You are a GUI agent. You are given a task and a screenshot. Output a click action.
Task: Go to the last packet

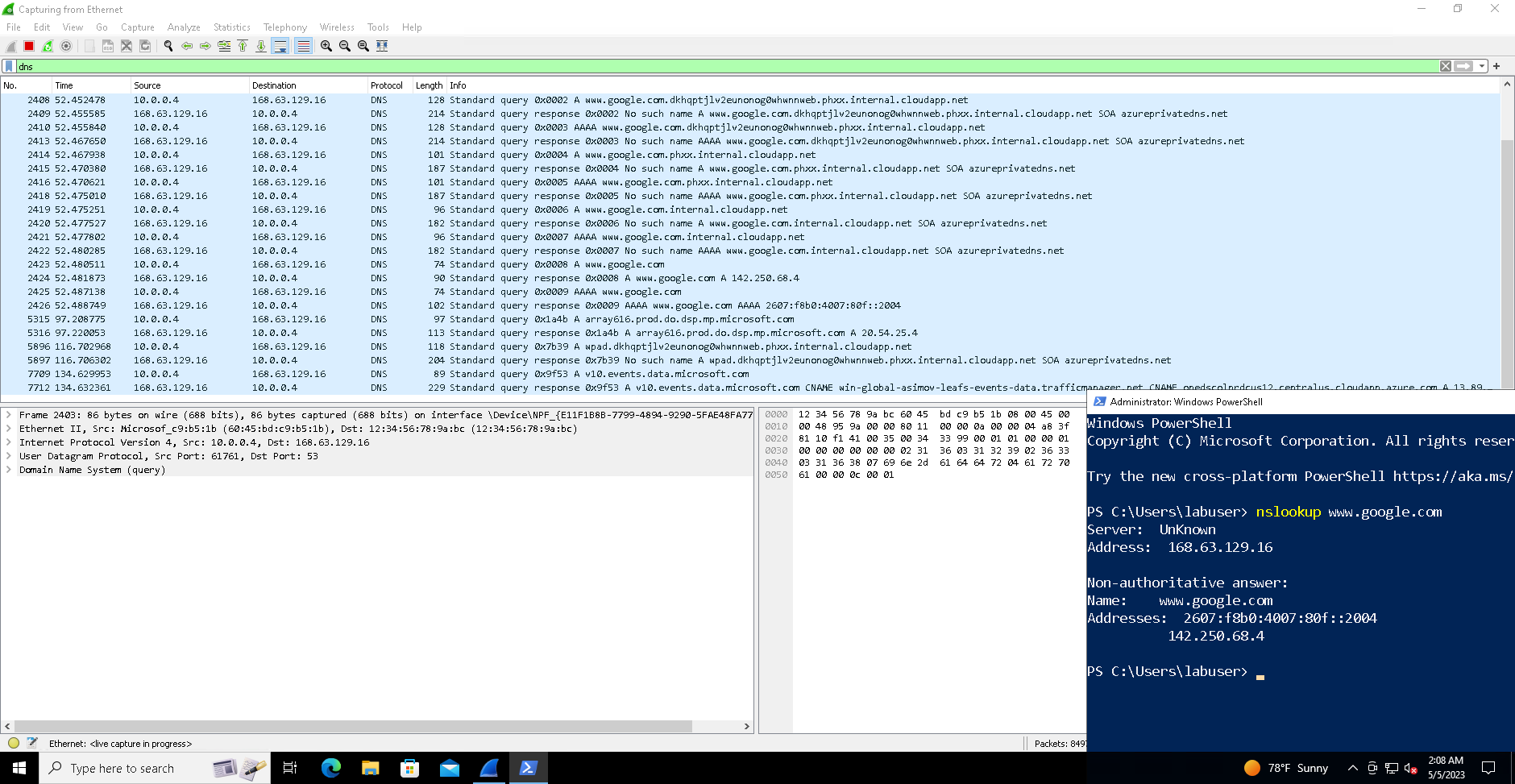click(x=262, y=46)
